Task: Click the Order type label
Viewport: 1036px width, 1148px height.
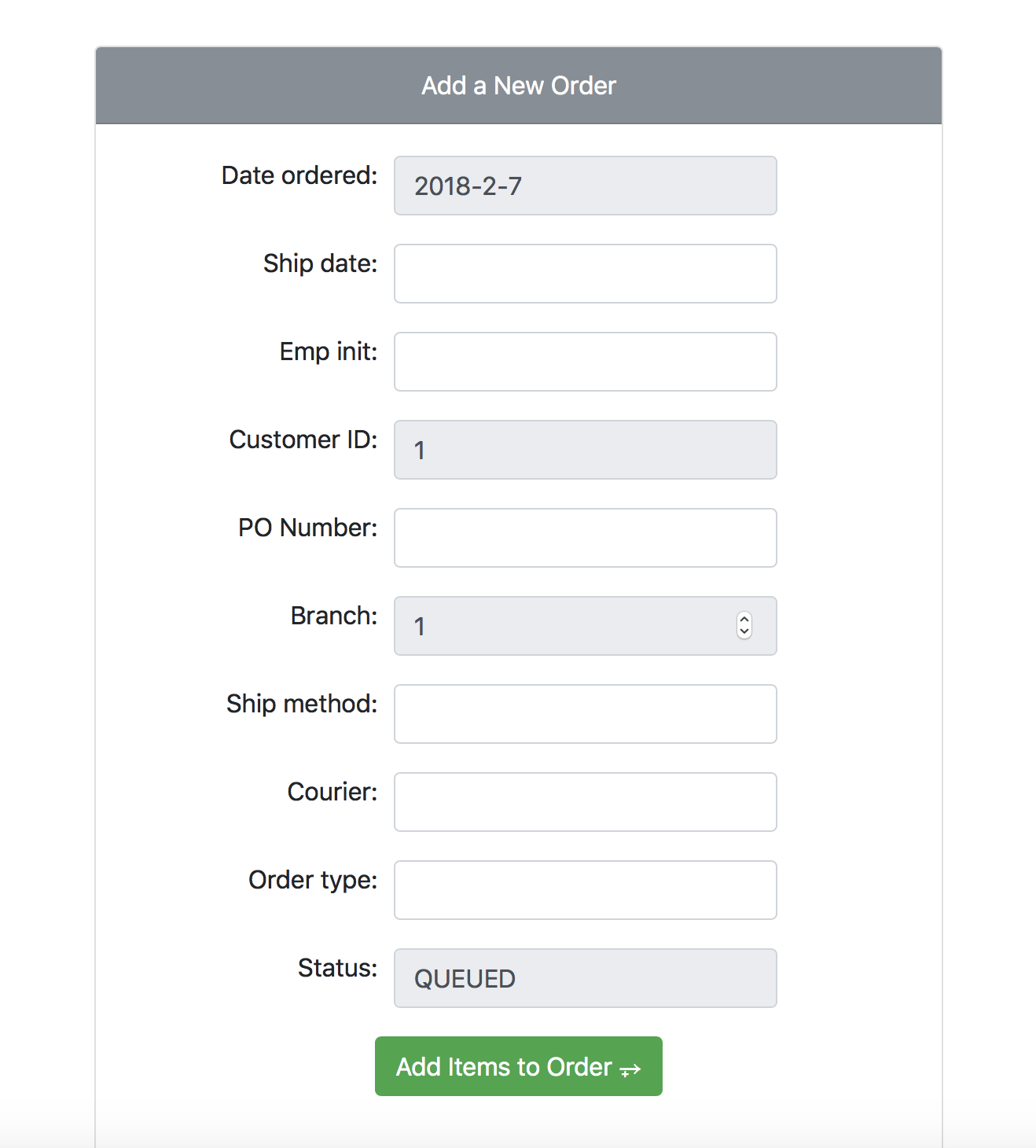Action: pyautogui.click(x=313, y=880)
